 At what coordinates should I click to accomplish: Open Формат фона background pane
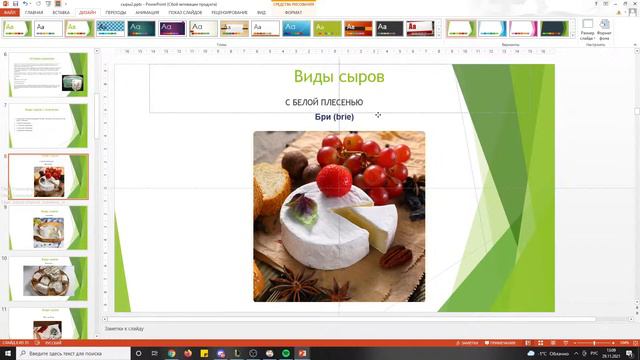pyautogui.click(x=604, y=29)
